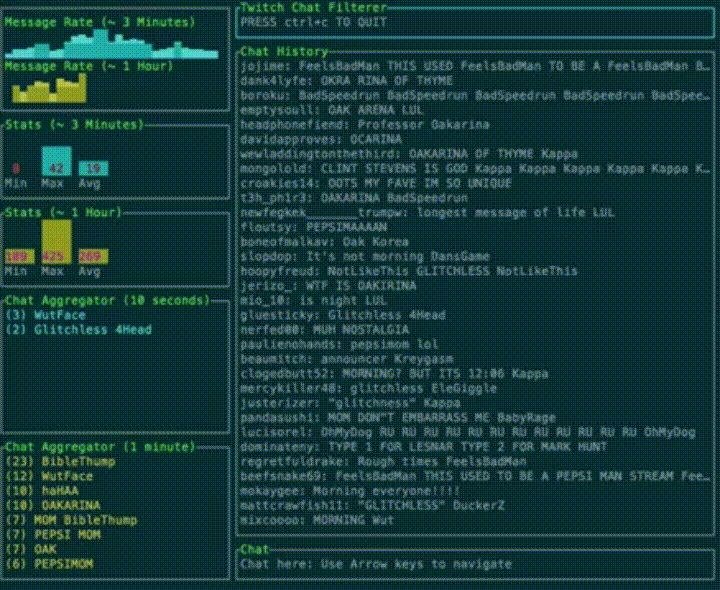Click nerfed00's 'MUM NOSTALGIA' message
Image resolution: width=720 pixels, height=590 pixels.
tap(325, 330)
